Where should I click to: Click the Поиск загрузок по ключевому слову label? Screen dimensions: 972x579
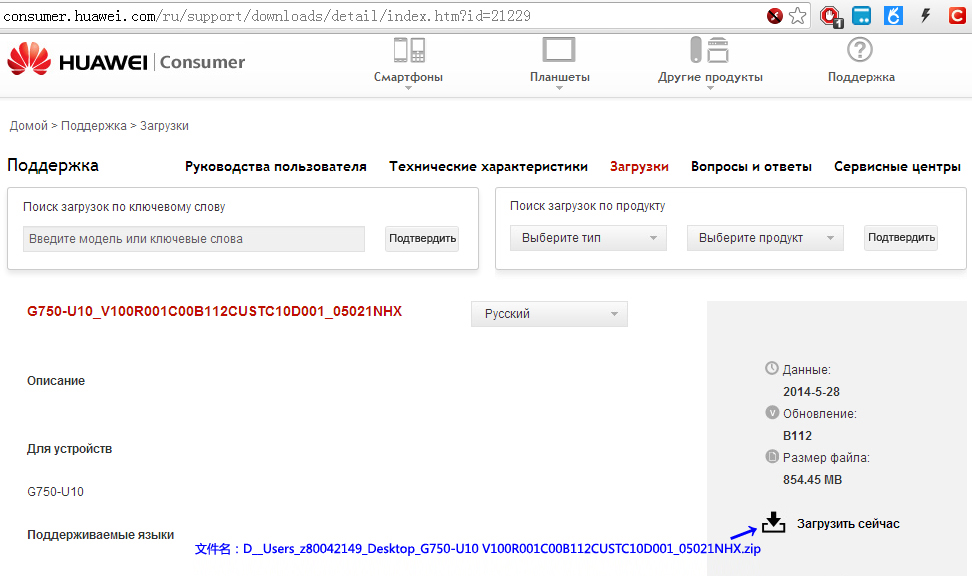click(x=124, y=207)
